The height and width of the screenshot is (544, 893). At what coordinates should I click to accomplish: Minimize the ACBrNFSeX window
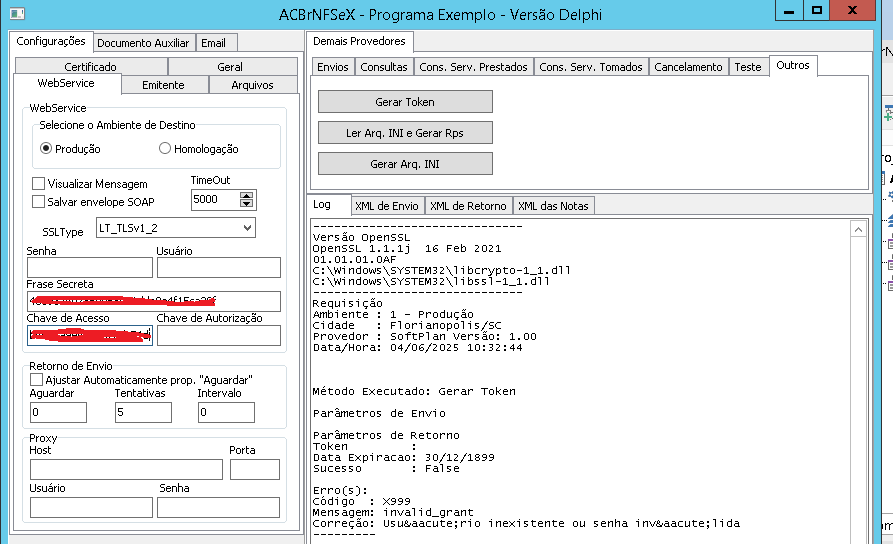point(789,10)
